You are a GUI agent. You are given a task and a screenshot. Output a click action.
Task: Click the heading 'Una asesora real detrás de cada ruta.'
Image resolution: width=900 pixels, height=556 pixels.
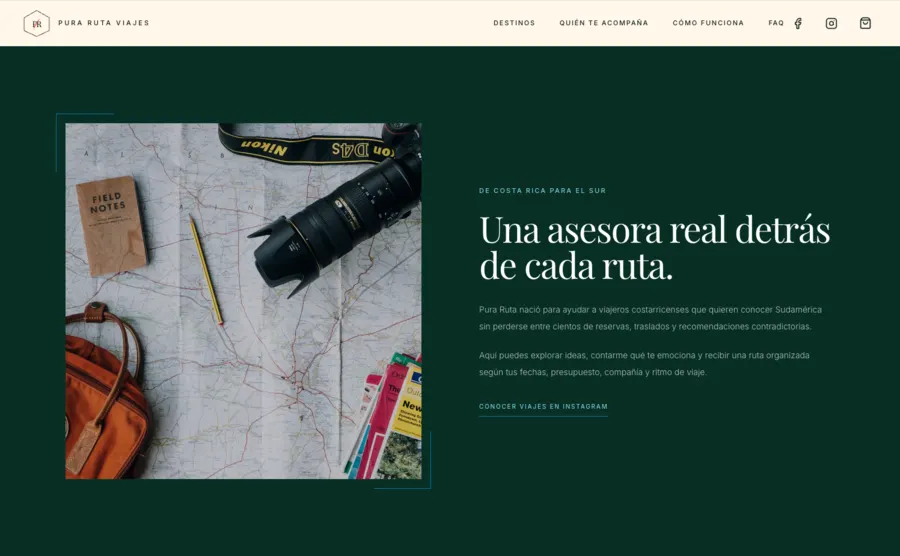[x=654, y=248]
